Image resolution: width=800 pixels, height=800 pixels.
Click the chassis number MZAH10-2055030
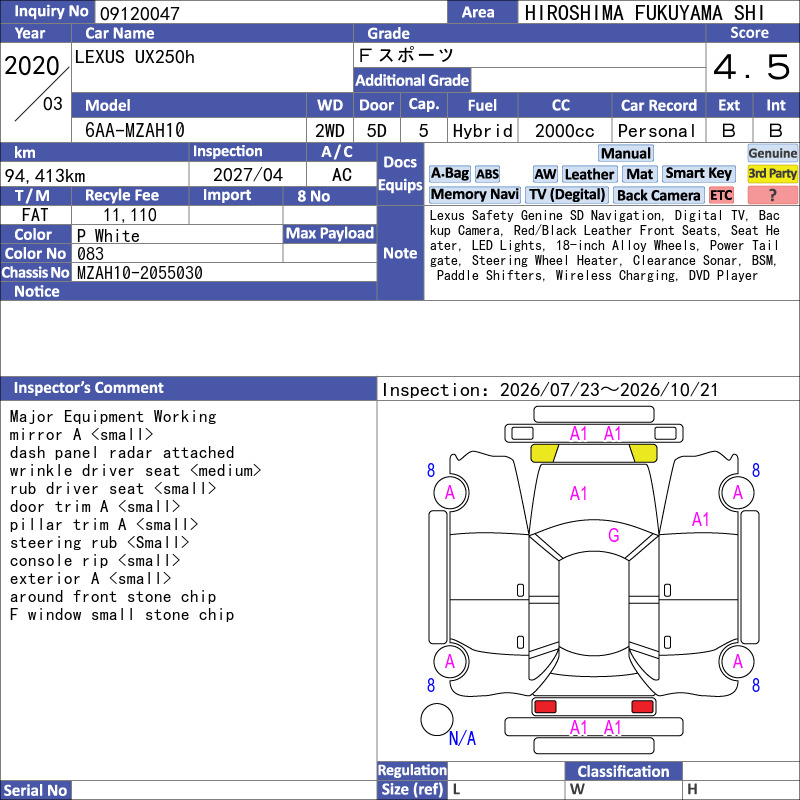pyautogui.click(x=140, y=273)
